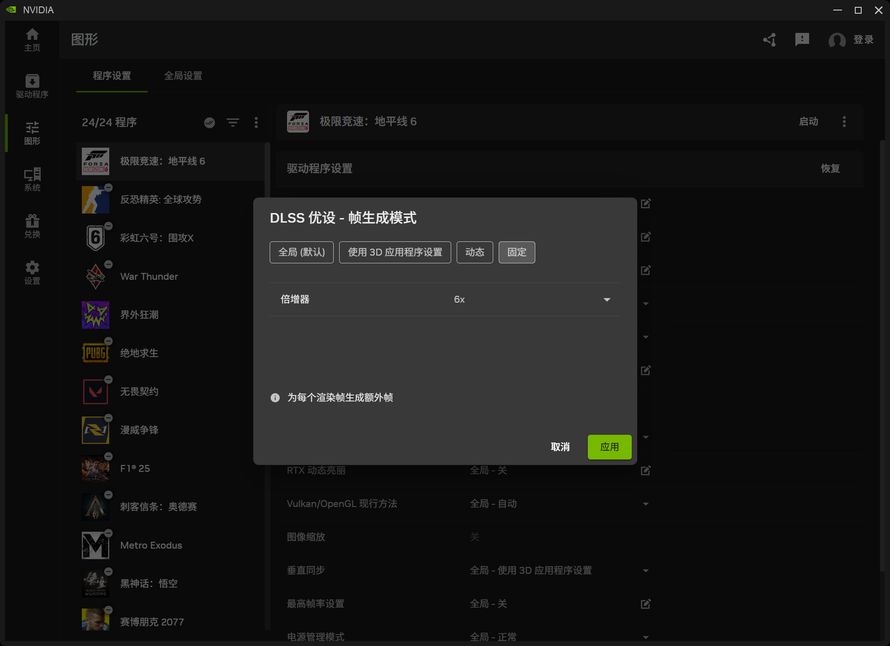Click the info icon beside 为每个渲染帧生成额外帧
Screen dimensions: 890x646
[x=275, y=397]
